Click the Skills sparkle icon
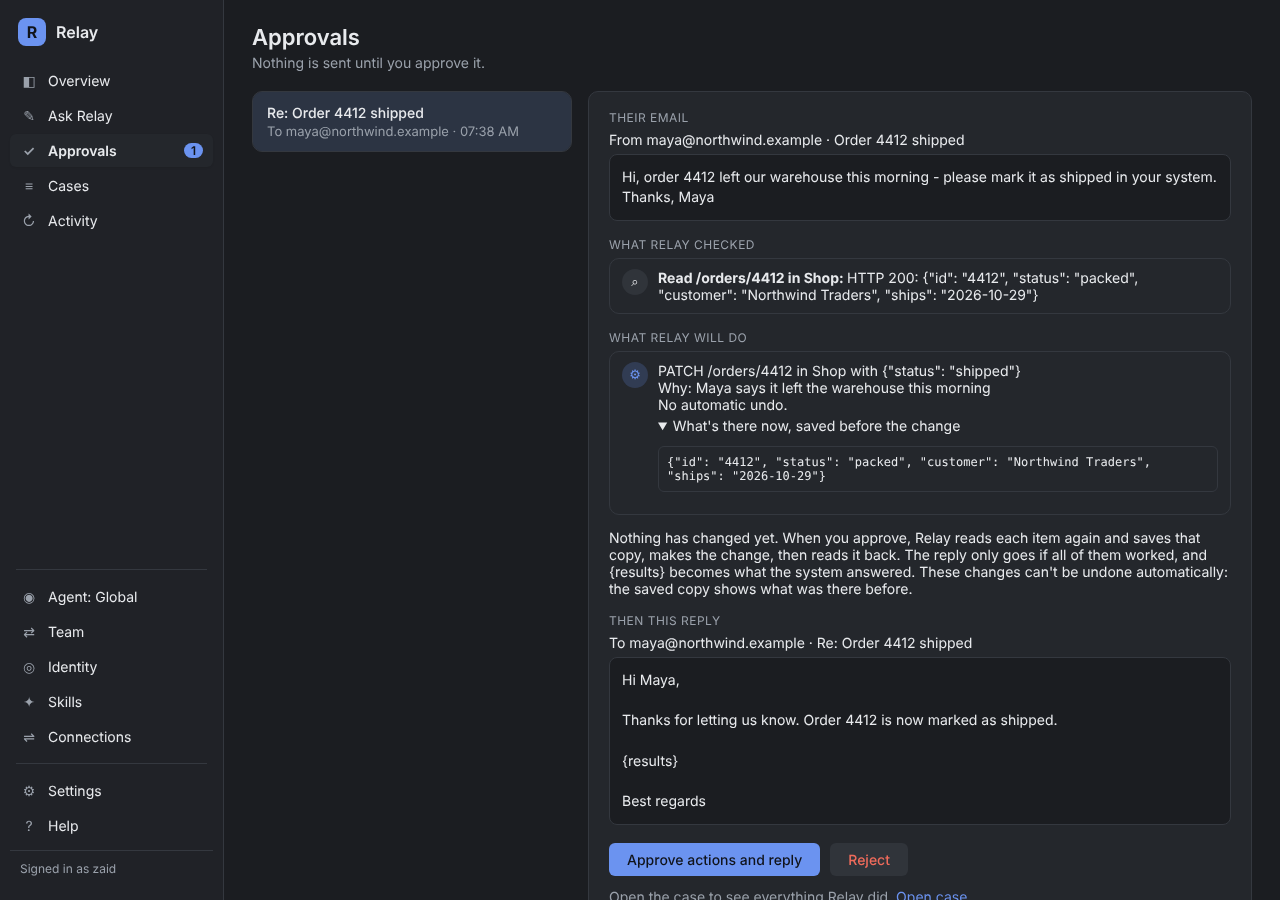The width and height of the screenshot is (1280, 900). click(29, 702)
